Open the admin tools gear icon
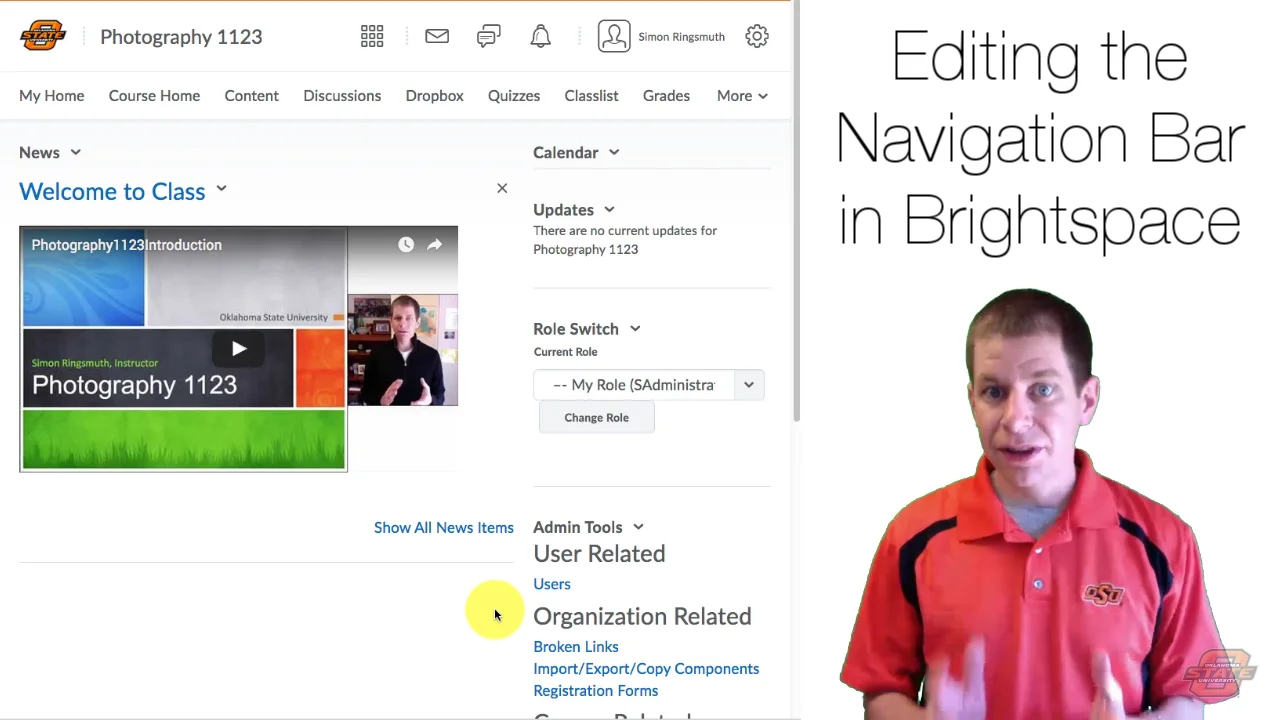This screenshot has height=720, width=1280. (757, 37)
